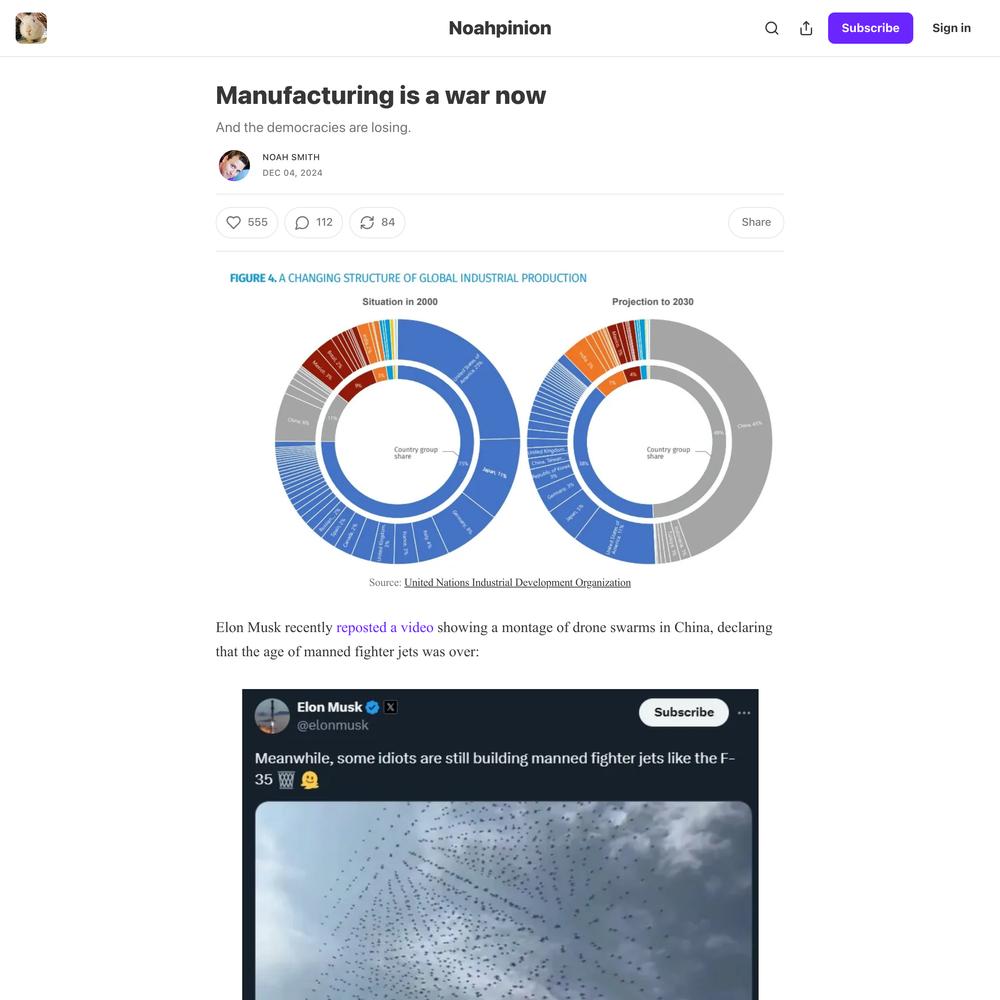Follow the United Nations Industrial Development Organization link
This screenshot has height=1000, width=1000.
coord(517,582)
